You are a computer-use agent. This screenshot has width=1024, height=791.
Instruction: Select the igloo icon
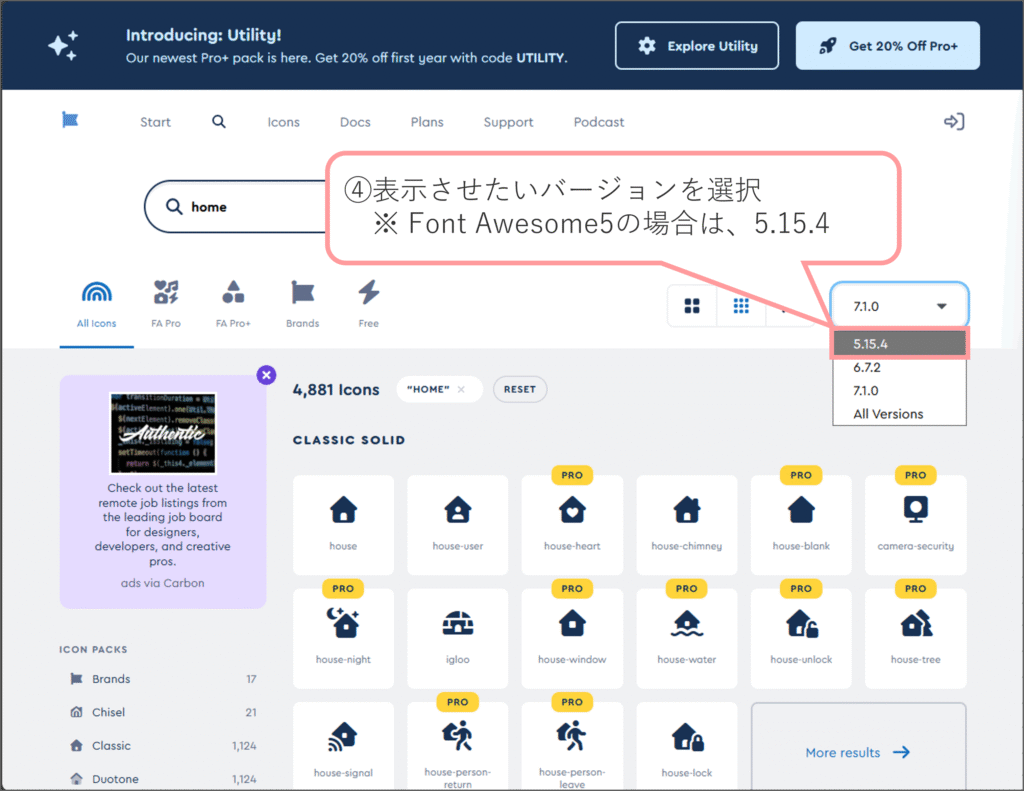tap(457, 637)
